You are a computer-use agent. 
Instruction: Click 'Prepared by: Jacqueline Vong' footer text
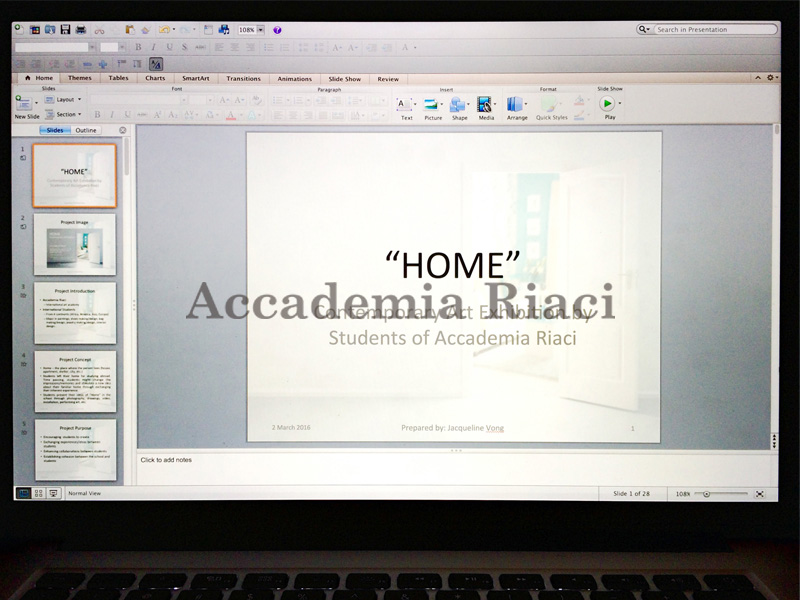pos(453,428)
